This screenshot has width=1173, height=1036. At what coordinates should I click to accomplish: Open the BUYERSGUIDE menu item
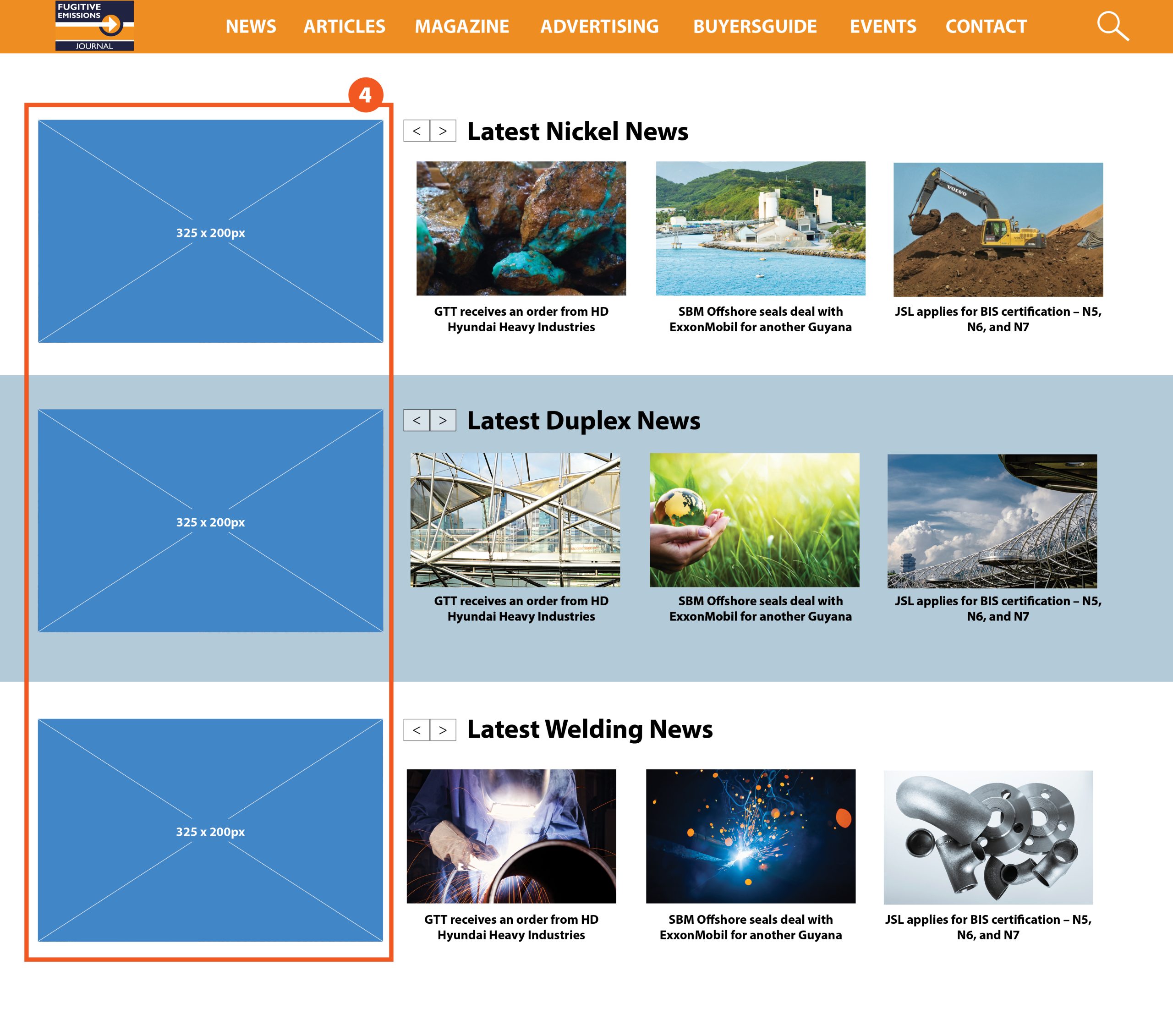754,27
